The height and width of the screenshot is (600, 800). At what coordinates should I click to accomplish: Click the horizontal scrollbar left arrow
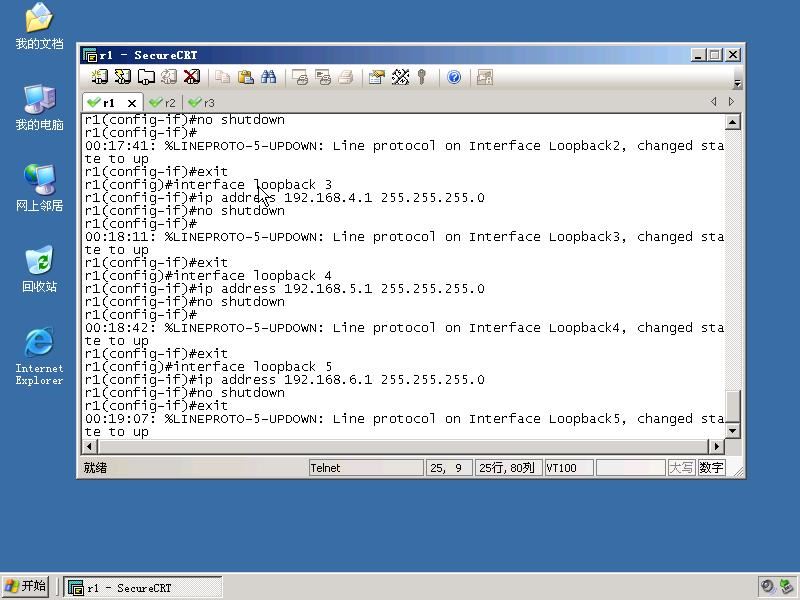coord(90,446)
